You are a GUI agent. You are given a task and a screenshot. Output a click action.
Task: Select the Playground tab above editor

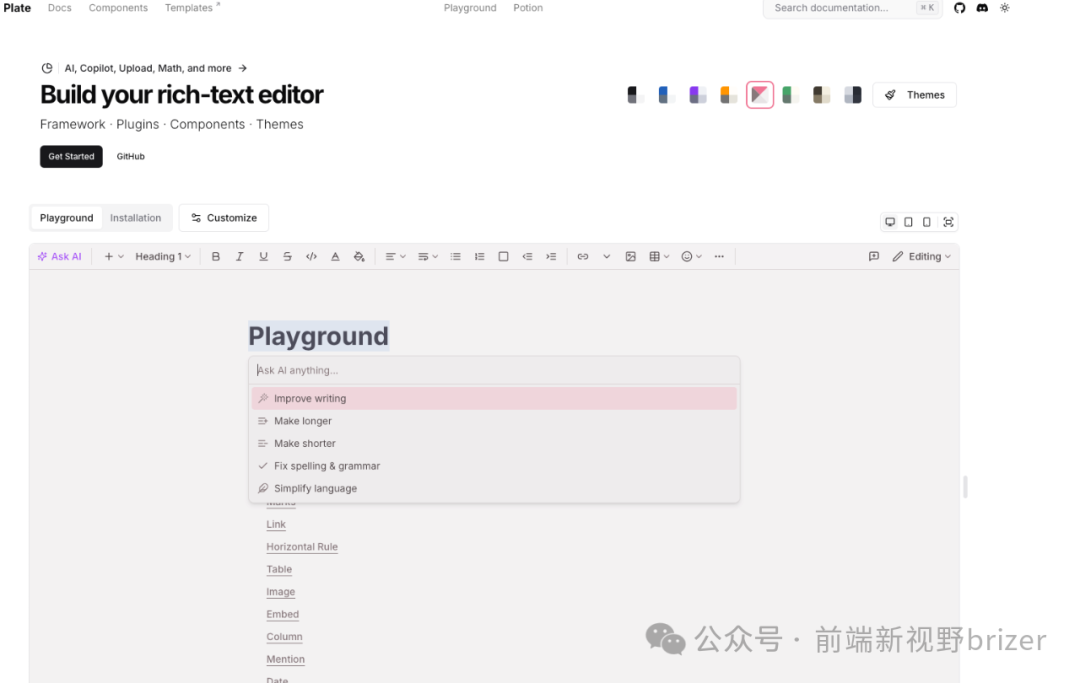[x=67, y=218]
